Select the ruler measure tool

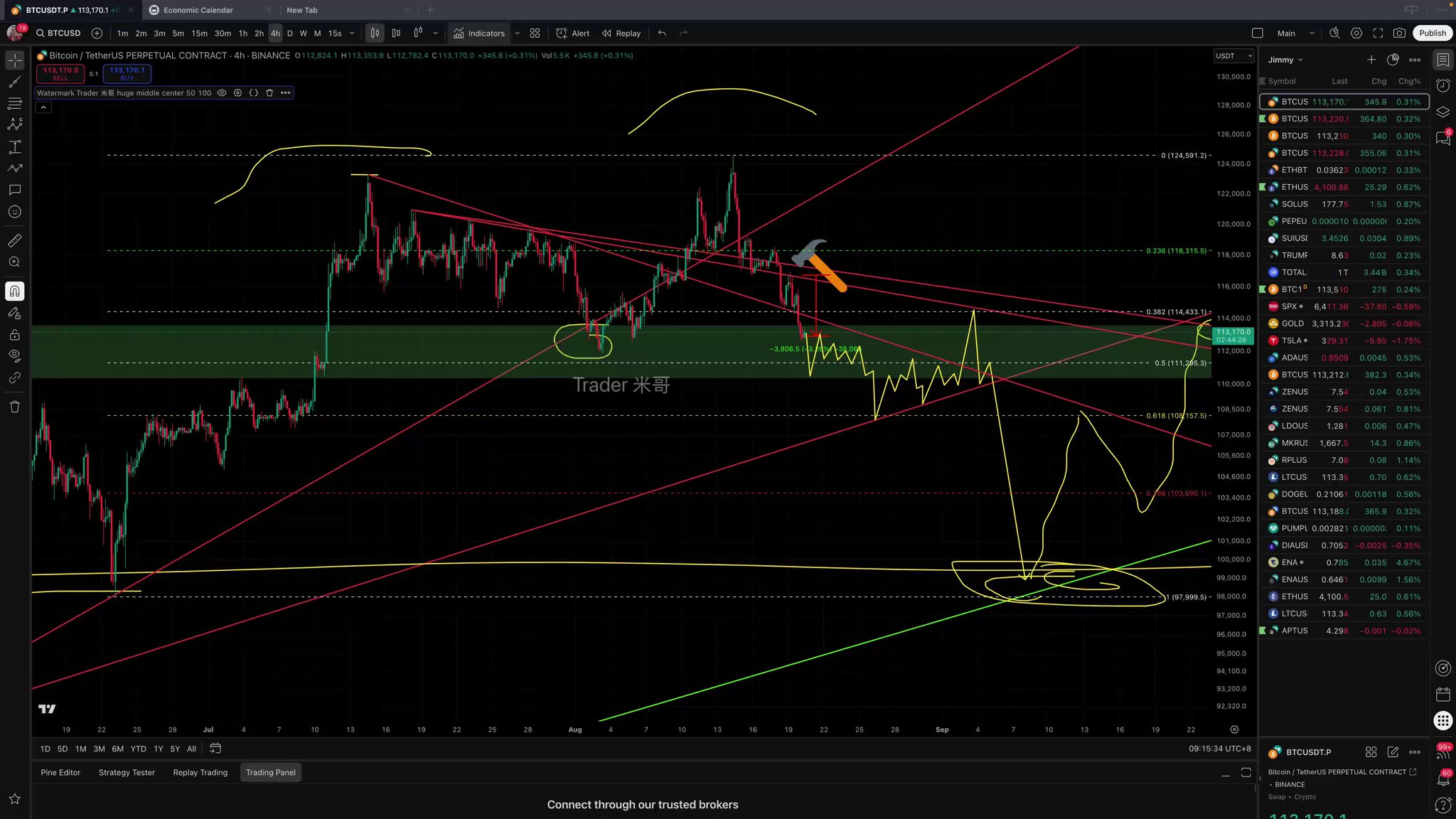[15, 240]
